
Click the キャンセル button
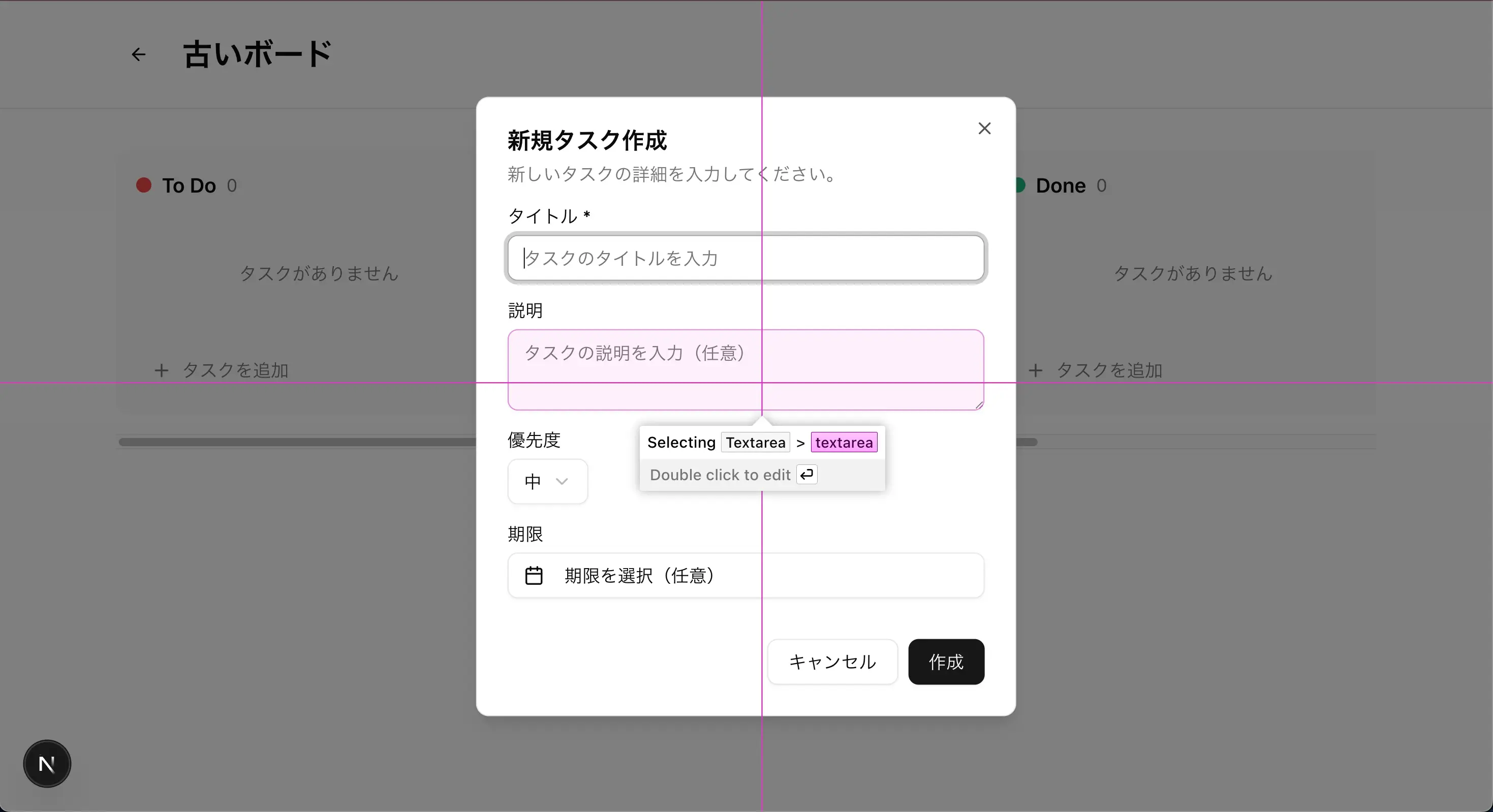[832, 661]
